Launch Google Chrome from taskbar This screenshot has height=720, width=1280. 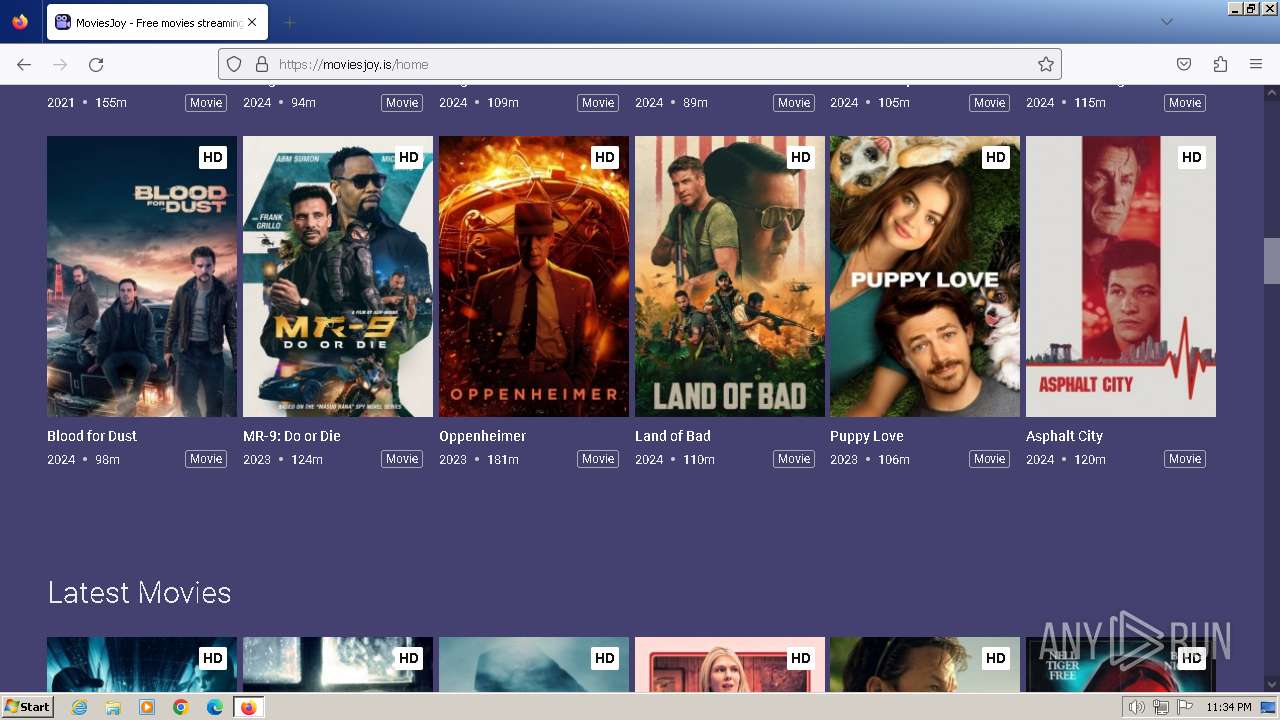[x=181, y=707]
